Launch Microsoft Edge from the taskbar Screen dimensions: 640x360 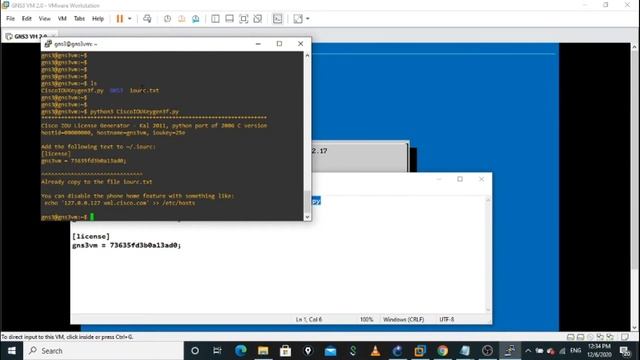pos(240,351)
